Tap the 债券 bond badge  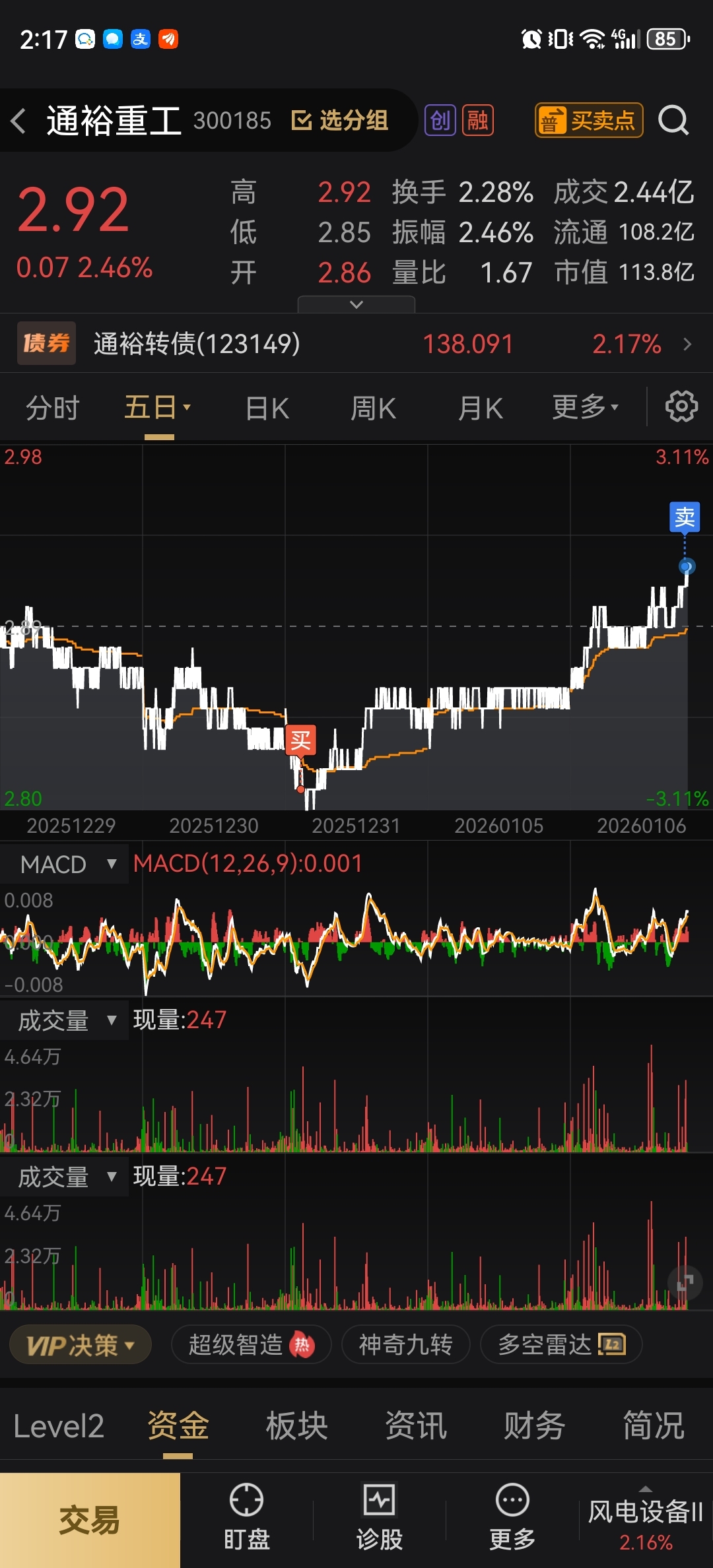pos(46,343)
